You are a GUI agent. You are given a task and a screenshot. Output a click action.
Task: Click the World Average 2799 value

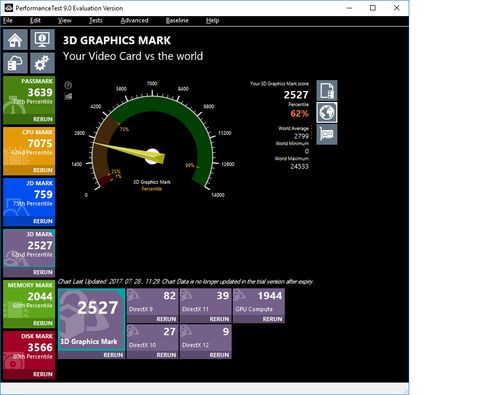pyautogui.click(x=301, y=136)
